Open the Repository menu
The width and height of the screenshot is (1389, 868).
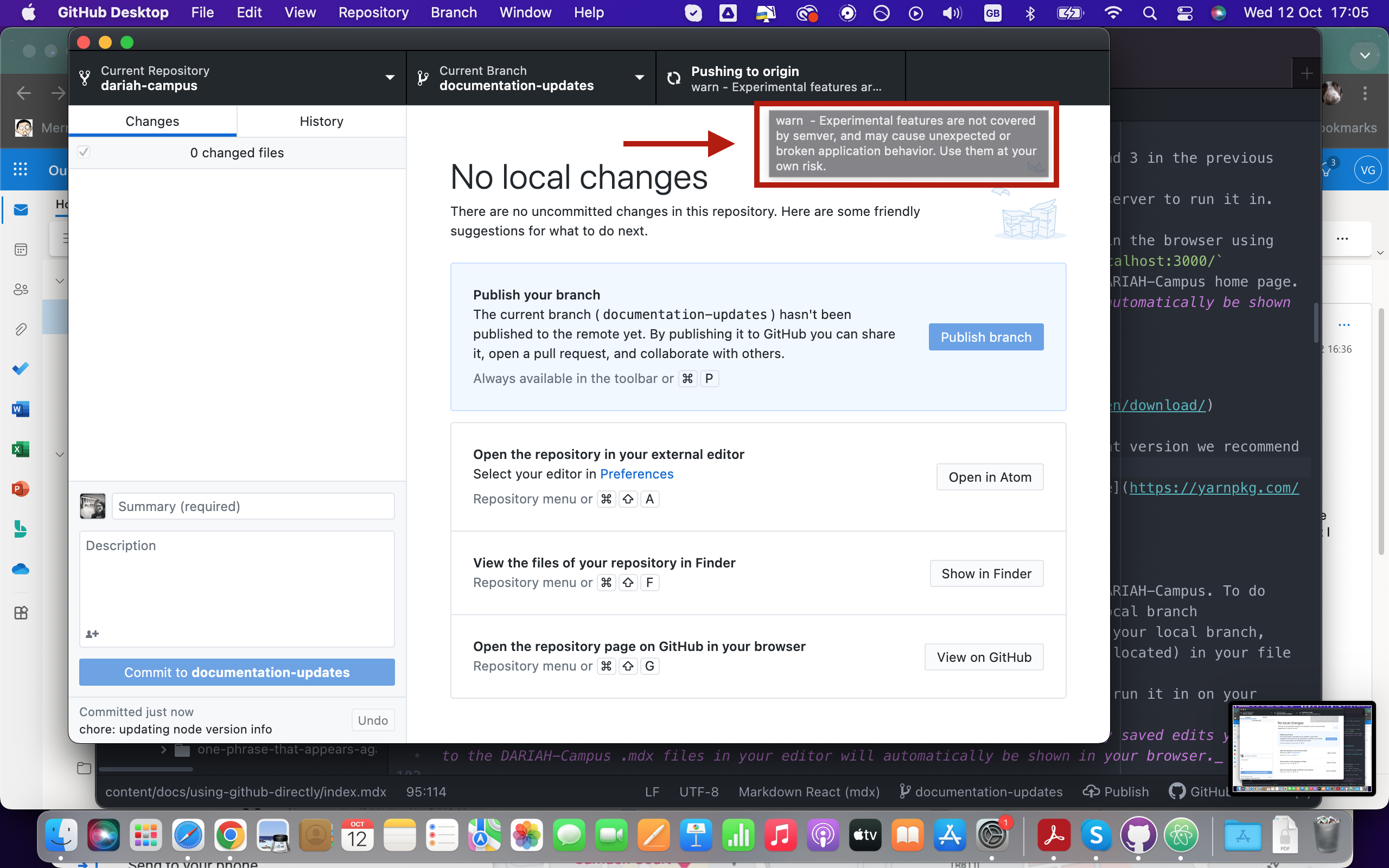(x=373, y=12)
